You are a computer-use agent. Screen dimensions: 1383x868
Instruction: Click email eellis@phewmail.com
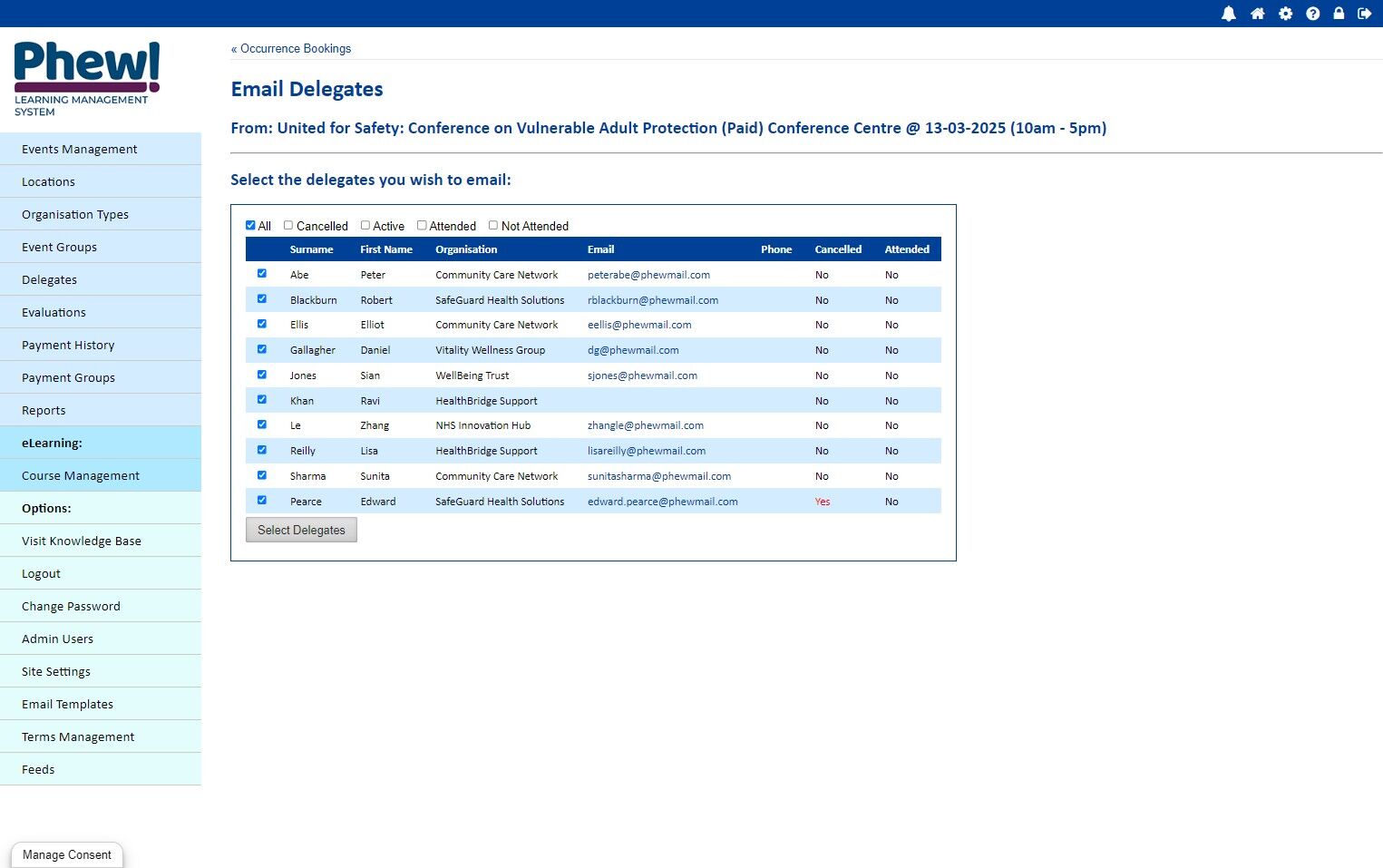coord(639,325)
